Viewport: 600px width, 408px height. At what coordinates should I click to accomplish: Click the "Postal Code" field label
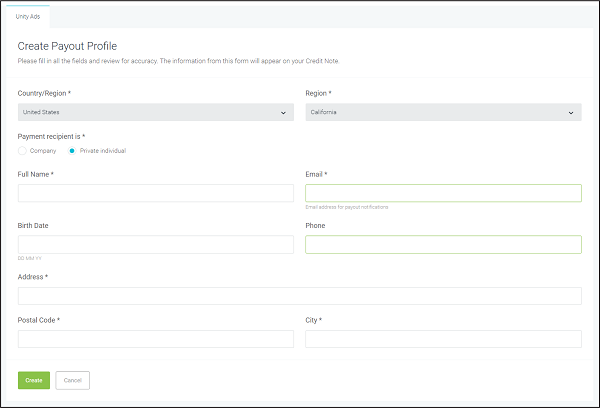click(39, 320)
